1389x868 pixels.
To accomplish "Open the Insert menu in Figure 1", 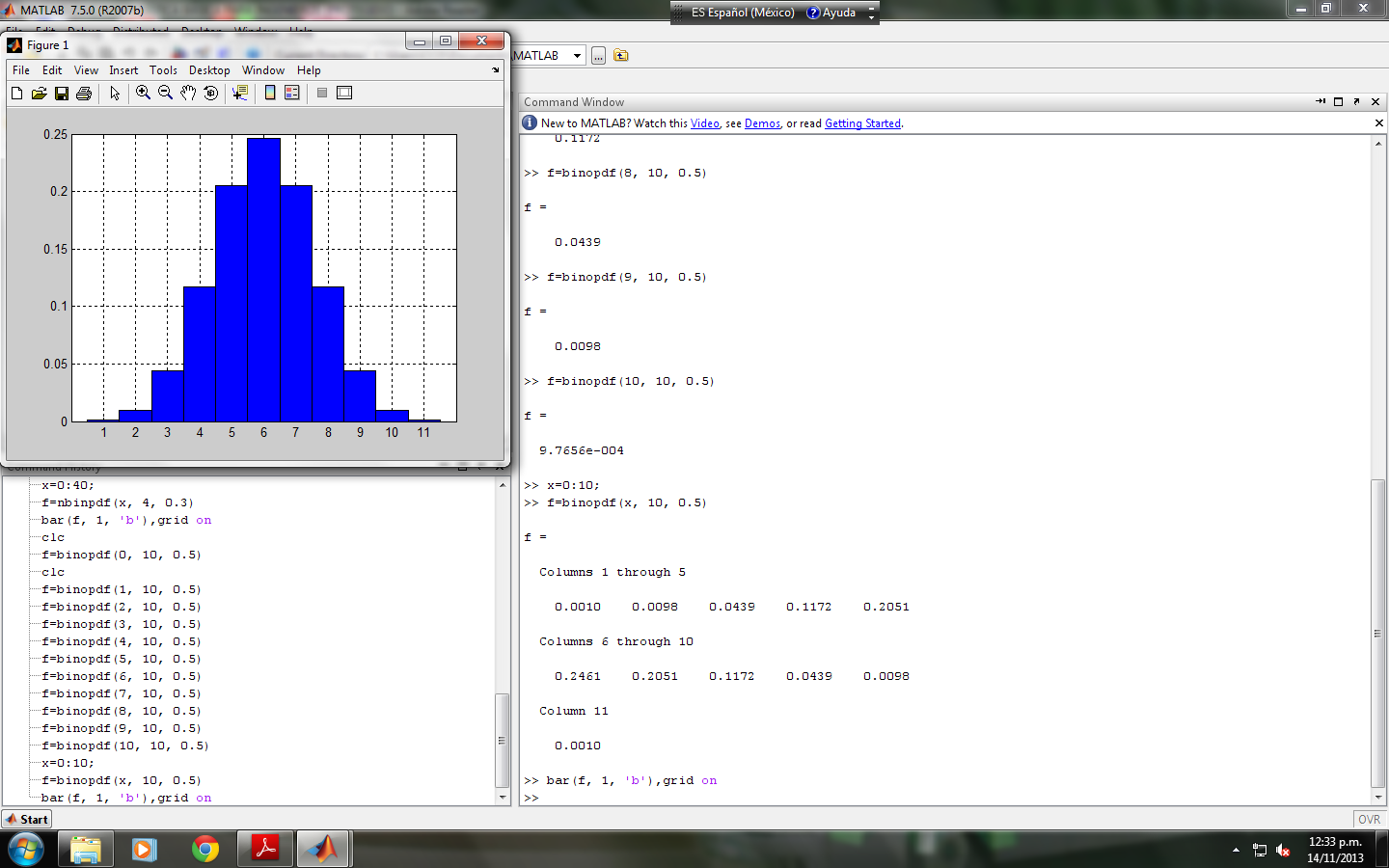I will [x=123, y=70].
